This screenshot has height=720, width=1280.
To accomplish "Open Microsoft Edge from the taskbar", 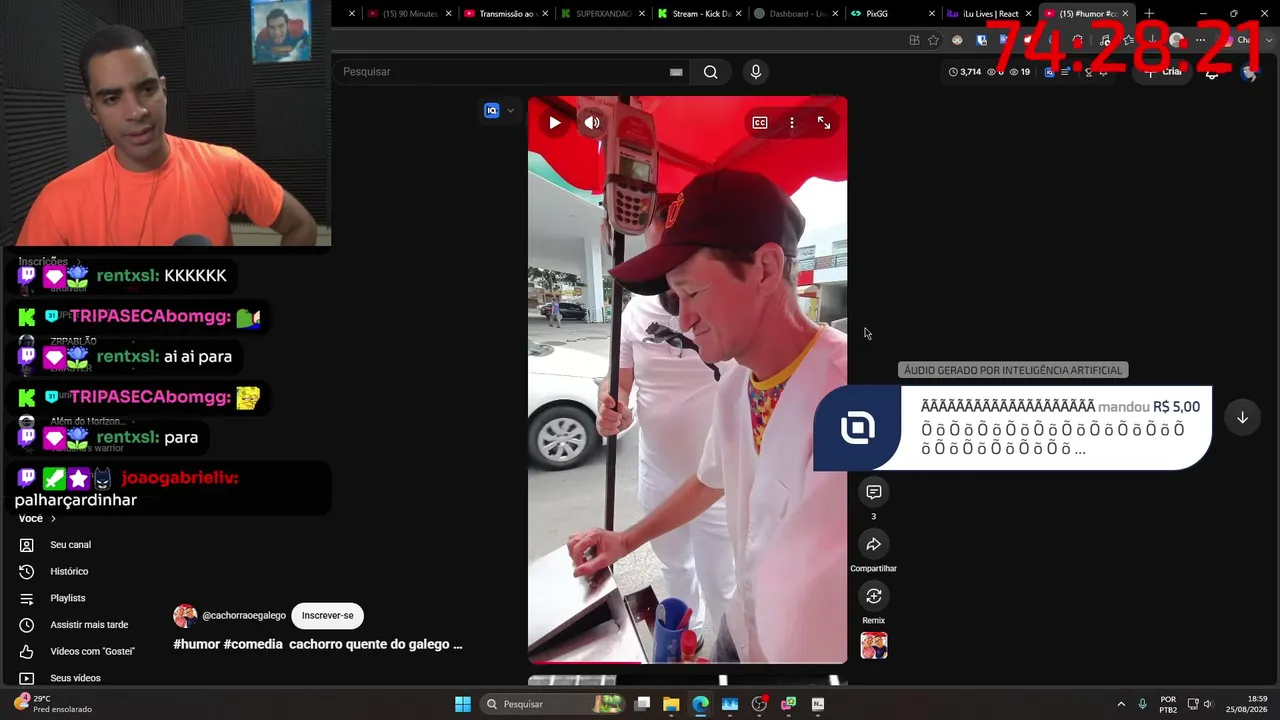I will click(700, 704).
